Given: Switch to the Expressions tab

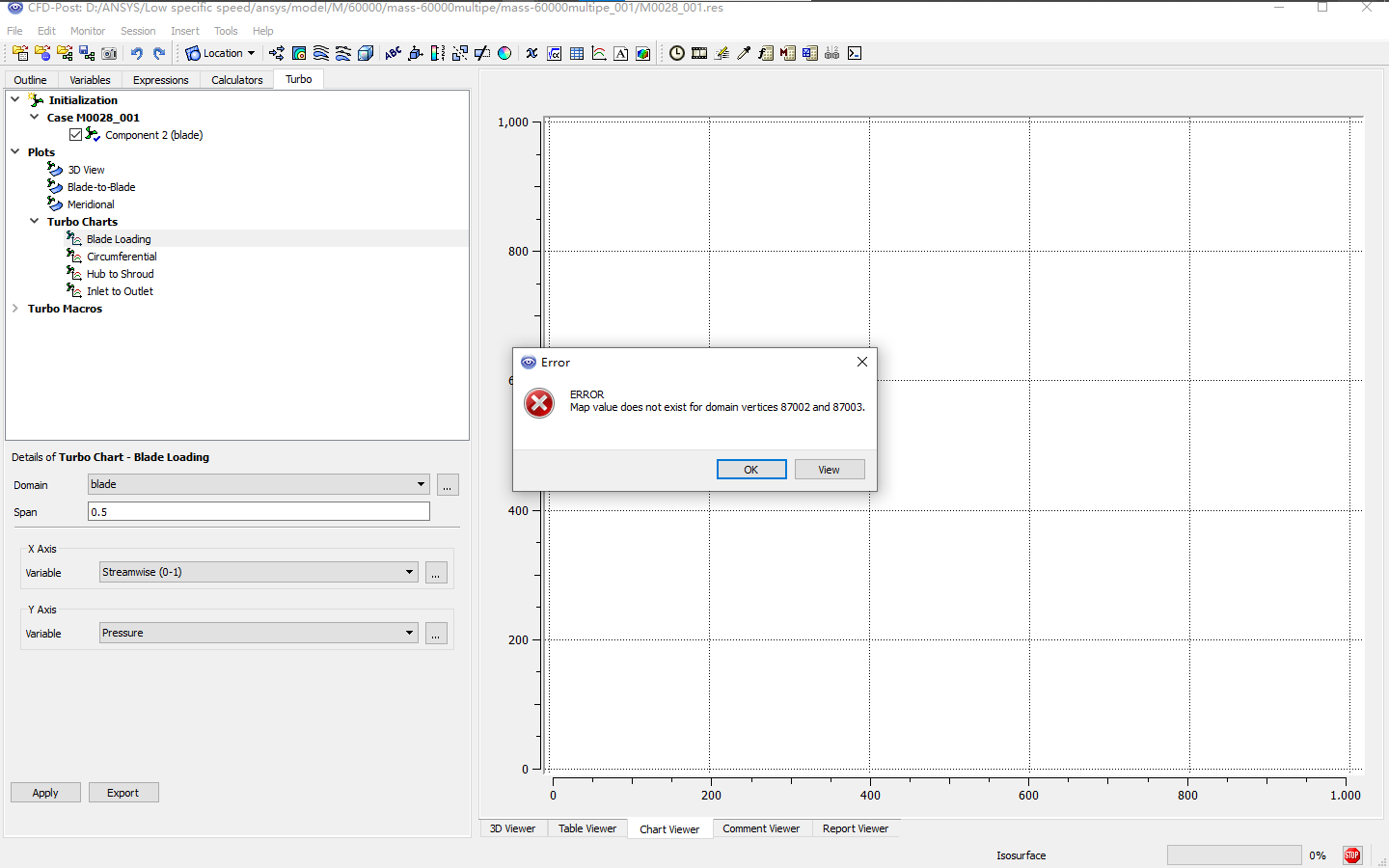Looking at the screenshot, I should point(160,80).
